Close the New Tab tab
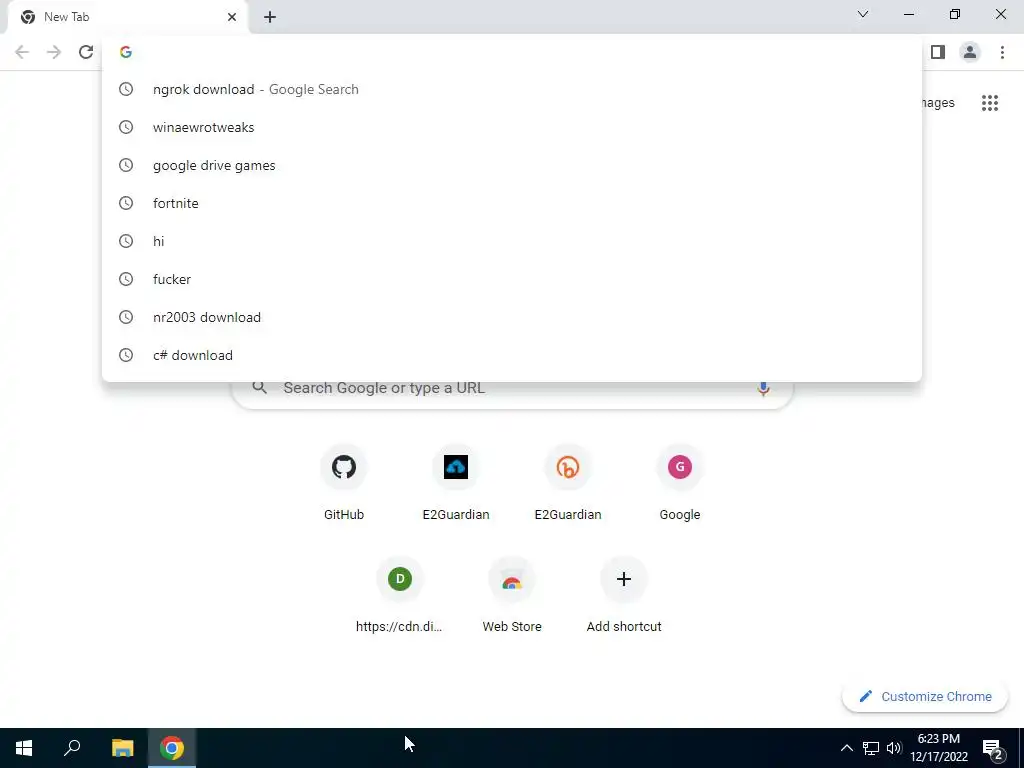 click(x=232, y=17)
